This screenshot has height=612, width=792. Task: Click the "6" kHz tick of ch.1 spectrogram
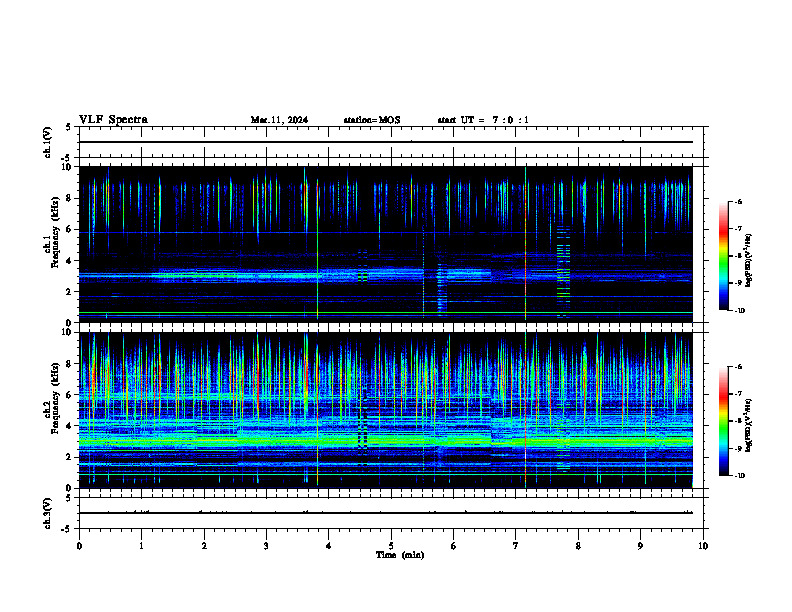point(69,229)
